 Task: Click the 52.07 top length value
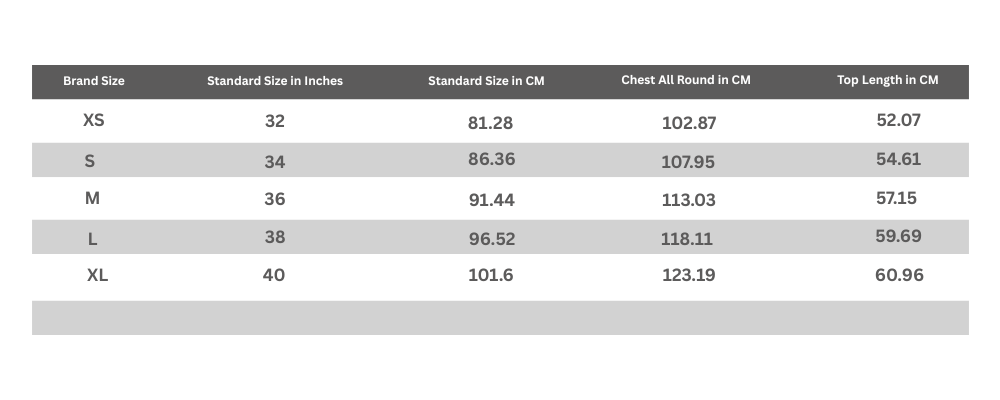[x=898, y=120]
